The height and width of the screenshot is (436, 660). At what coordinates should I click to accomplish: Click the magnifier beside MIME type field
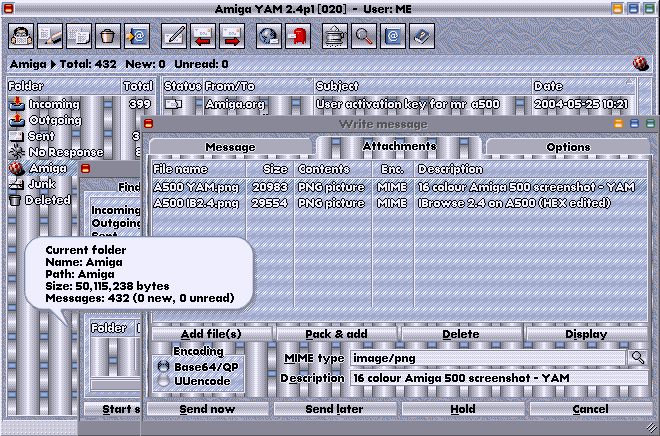pos(638,358)
